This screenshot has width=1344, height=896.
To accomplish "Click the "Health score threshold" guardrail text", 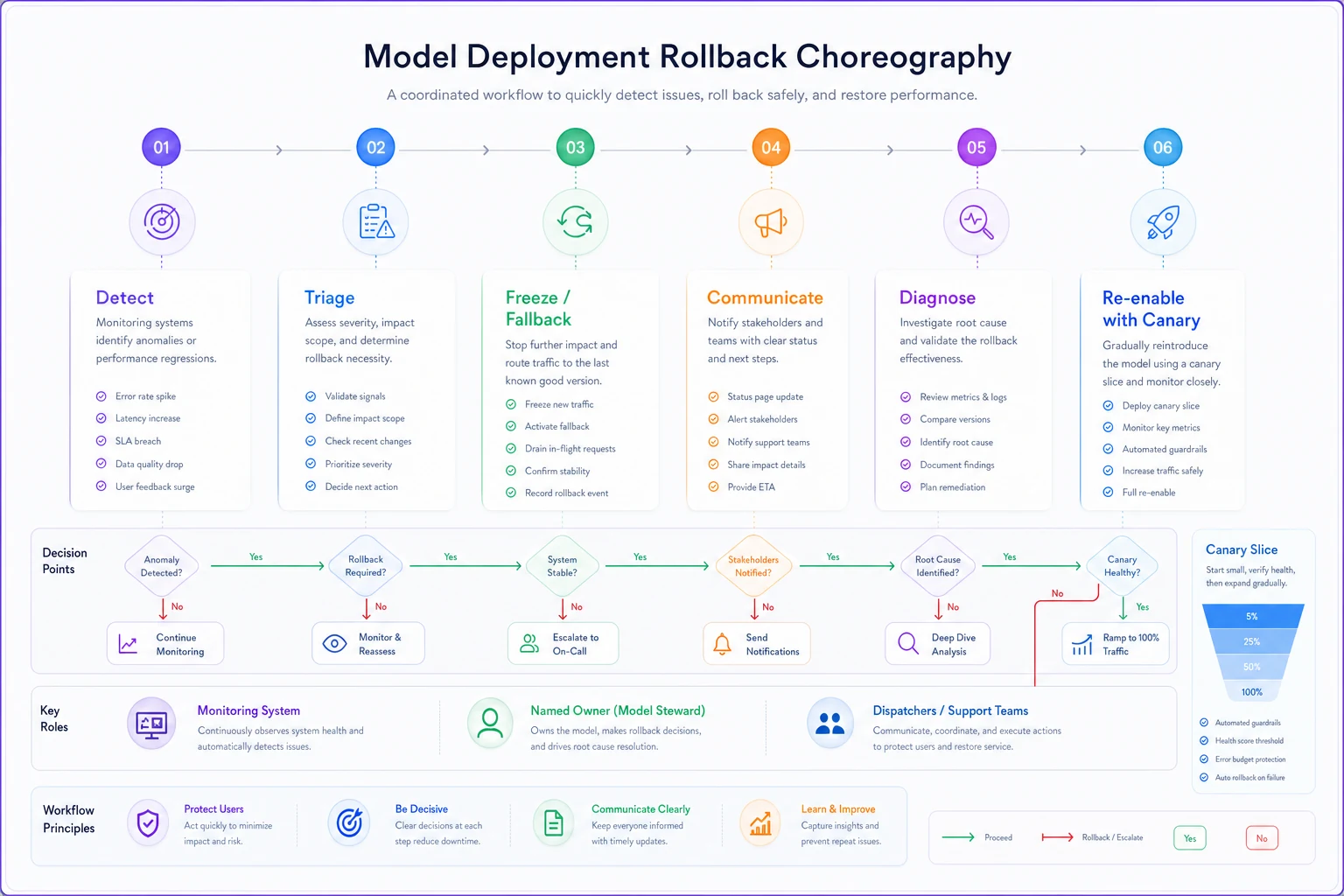I will (1249, 741).
